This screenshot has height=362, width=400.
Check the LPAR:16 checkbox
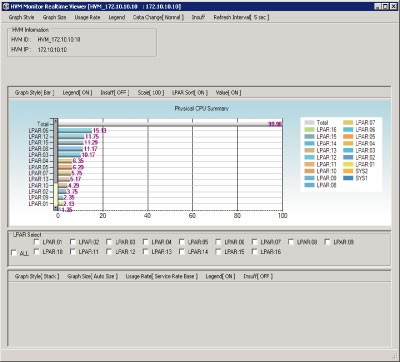pos(254,252)
